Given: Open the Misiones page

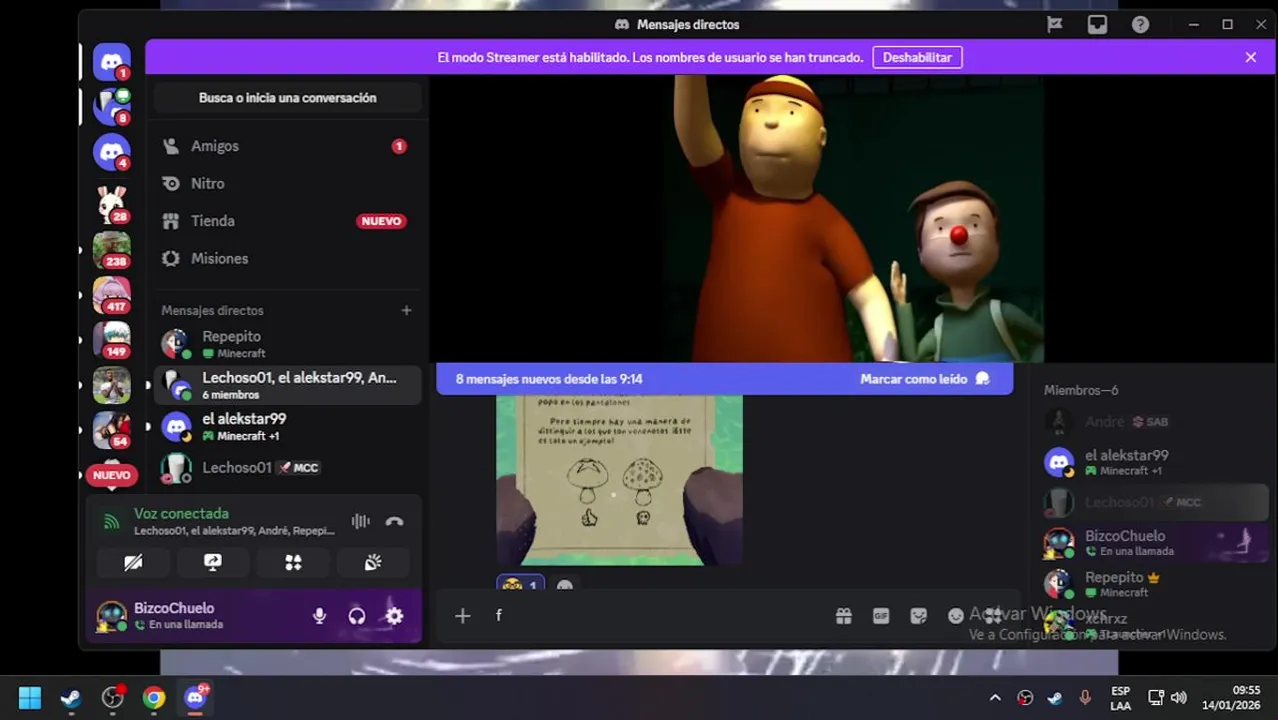Looking at the screenshot, I should click(288, 259).
